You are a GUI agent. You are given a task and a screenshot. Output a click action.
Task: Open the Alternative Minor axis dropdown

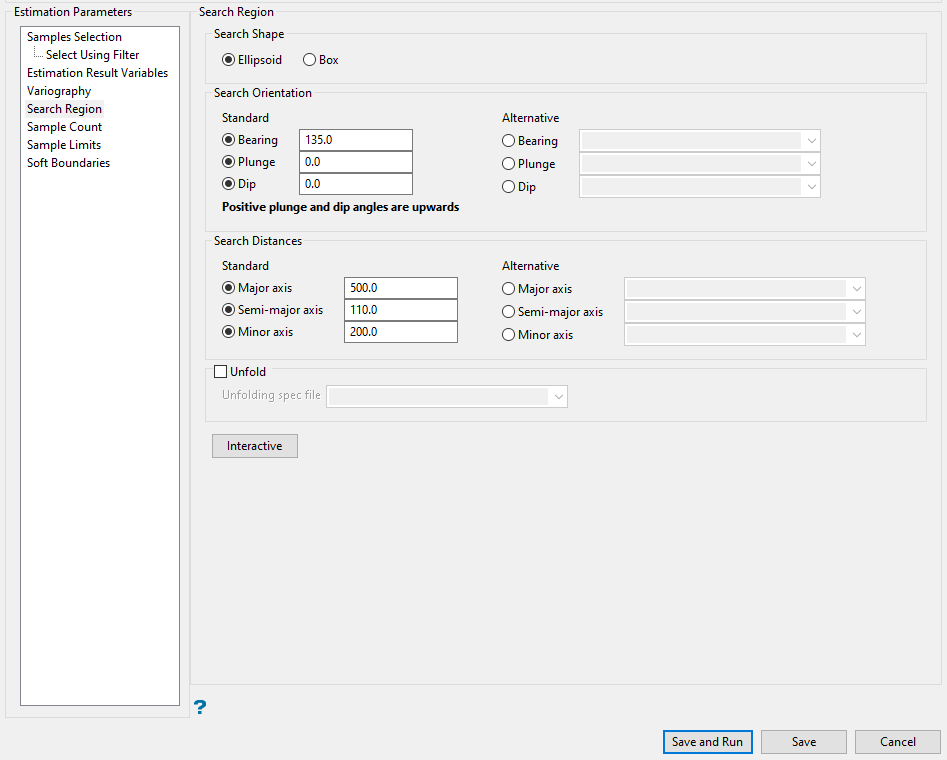(x=745, y=335)
